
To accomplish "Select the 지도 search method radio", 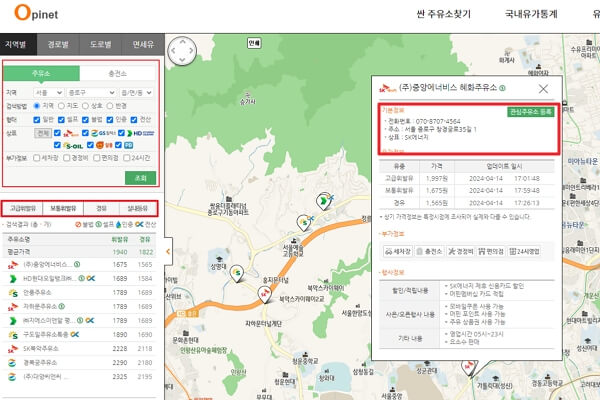I will click(61, 106).
